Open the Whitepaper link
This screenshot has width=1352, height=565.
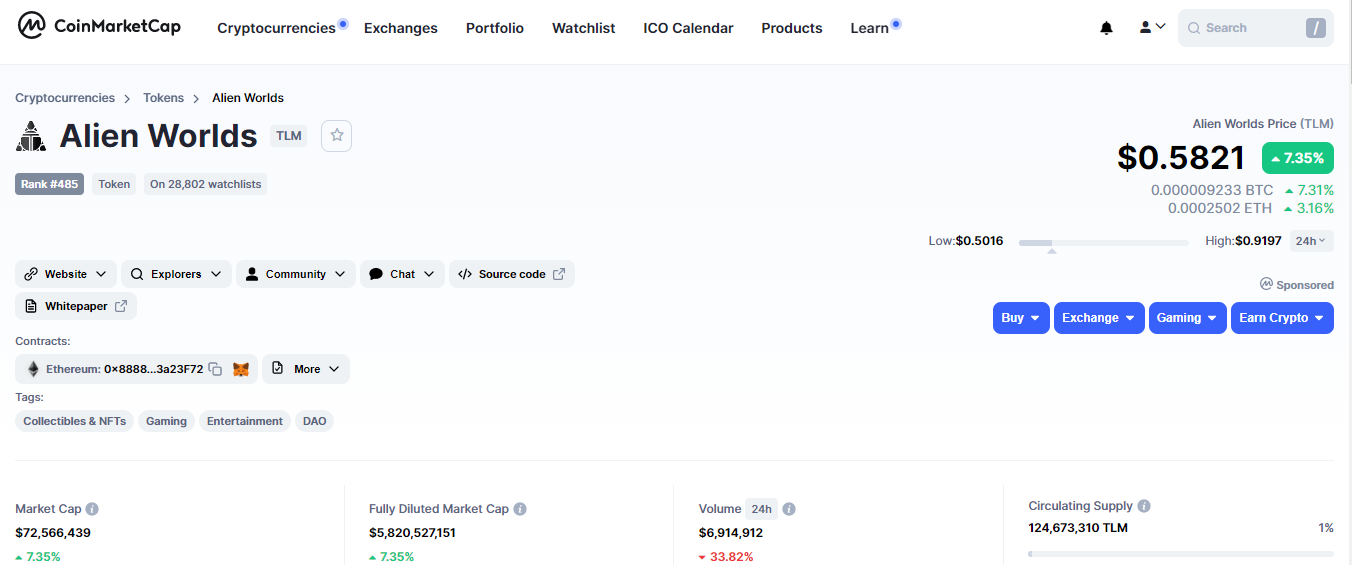(76, 306)
